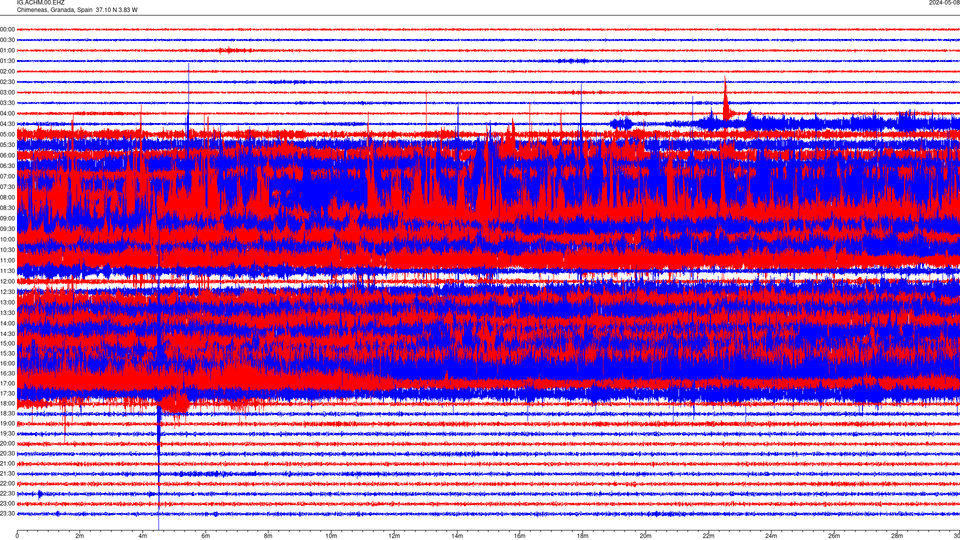The width and height of the screenshot is (960, 540).
Task: Select the 06:30 time label
Action: 7,166
